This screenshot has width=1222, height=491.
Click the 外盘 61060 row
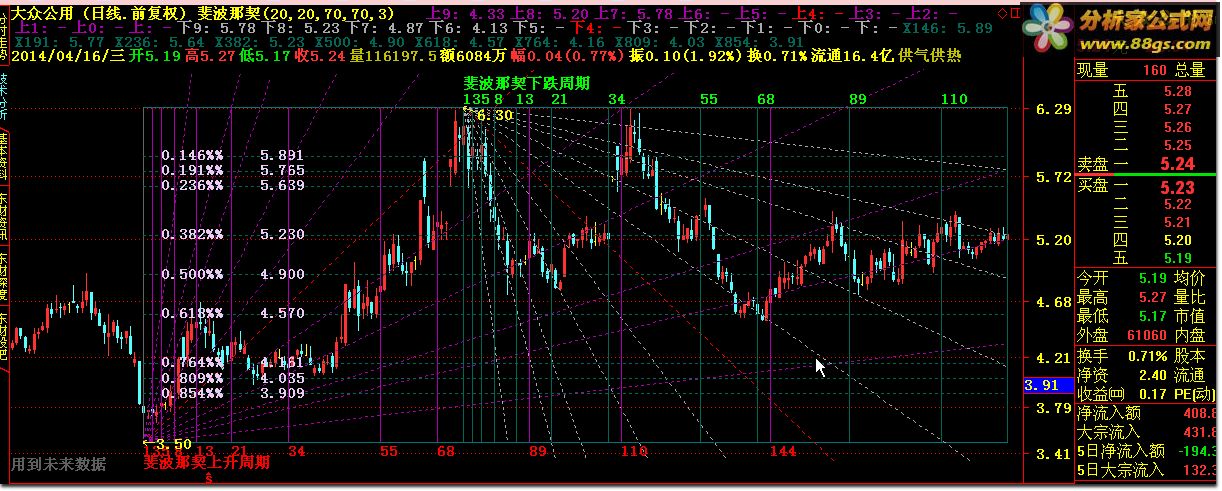pos(1120,335)
